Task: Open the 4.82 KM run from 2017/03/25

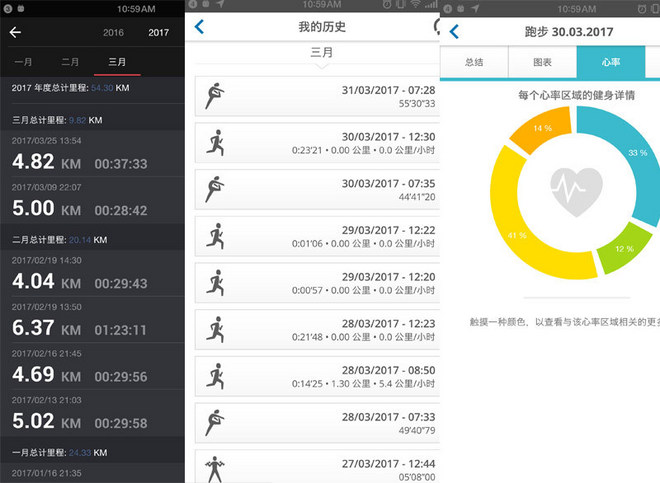Action: pos(92,154)
